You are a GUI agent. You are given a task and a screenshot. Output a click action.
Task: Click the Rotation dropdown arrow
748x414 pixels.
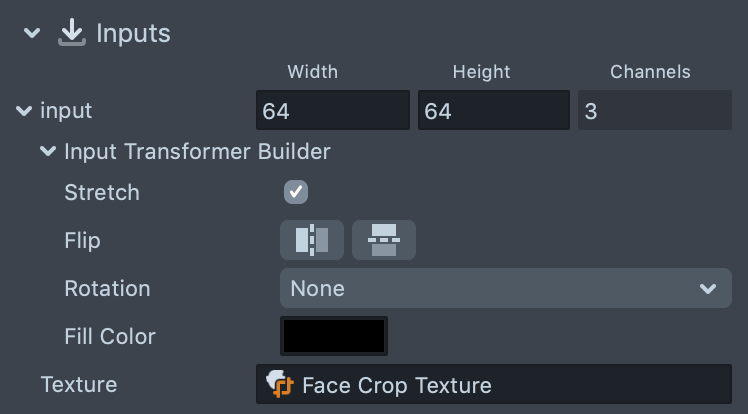coord(708,289)
